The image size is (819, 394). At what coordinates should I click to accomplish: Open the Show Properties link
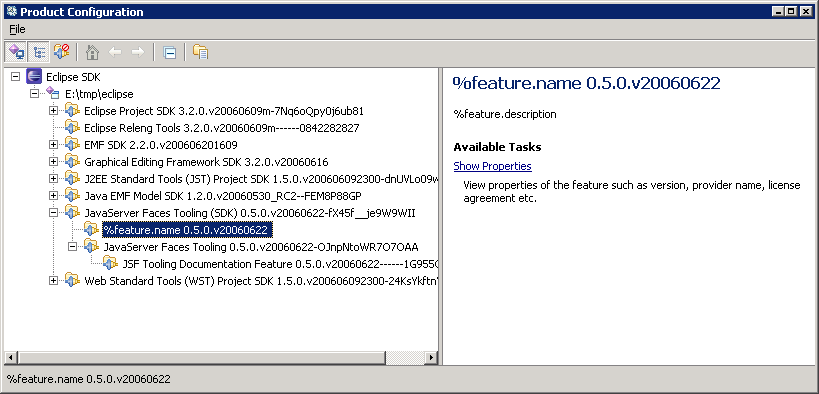click(493, 166)
